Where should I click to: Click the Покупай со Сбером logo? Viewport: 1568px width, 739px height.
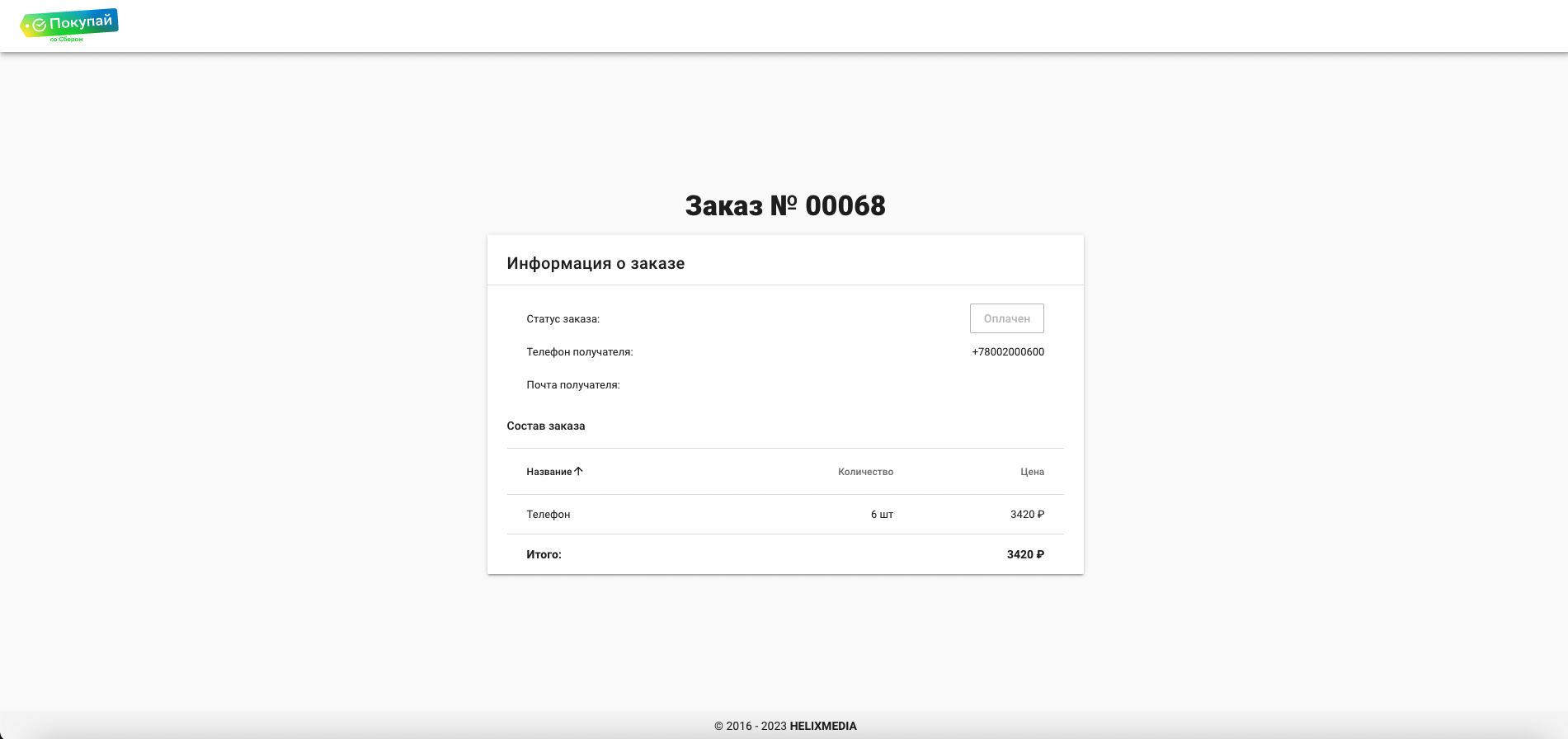(69, 26)
